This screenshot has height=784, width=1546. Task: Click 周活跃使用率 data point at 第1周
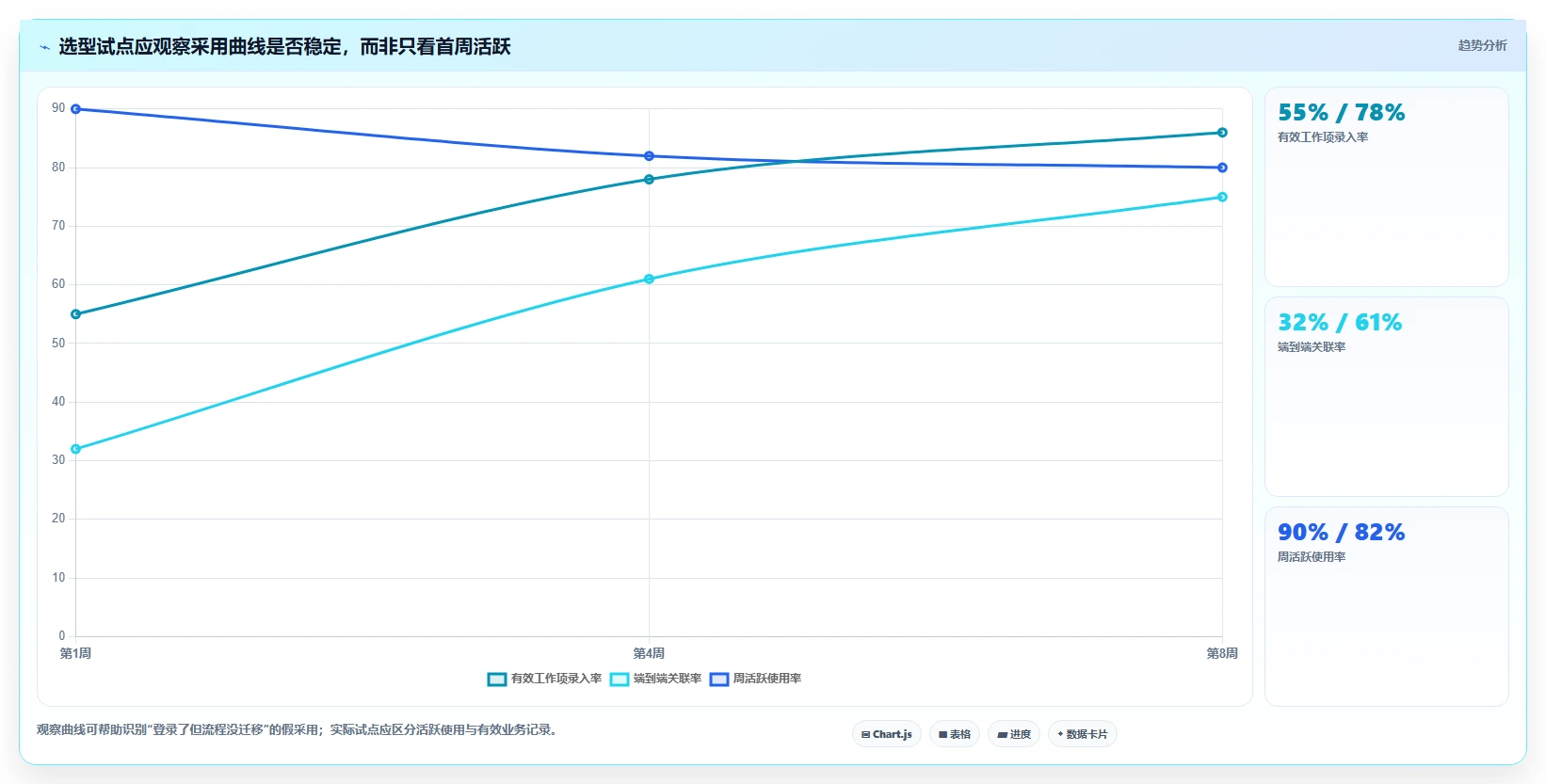pos(76,109)
